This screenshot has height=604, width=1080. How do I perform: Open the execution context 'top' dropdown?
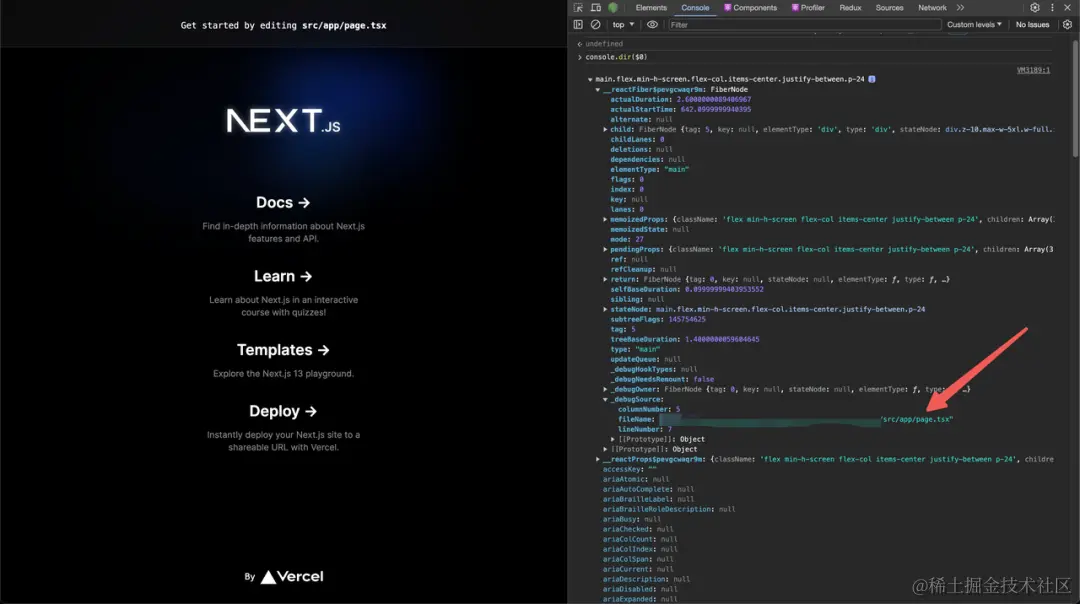click(623, 24)
